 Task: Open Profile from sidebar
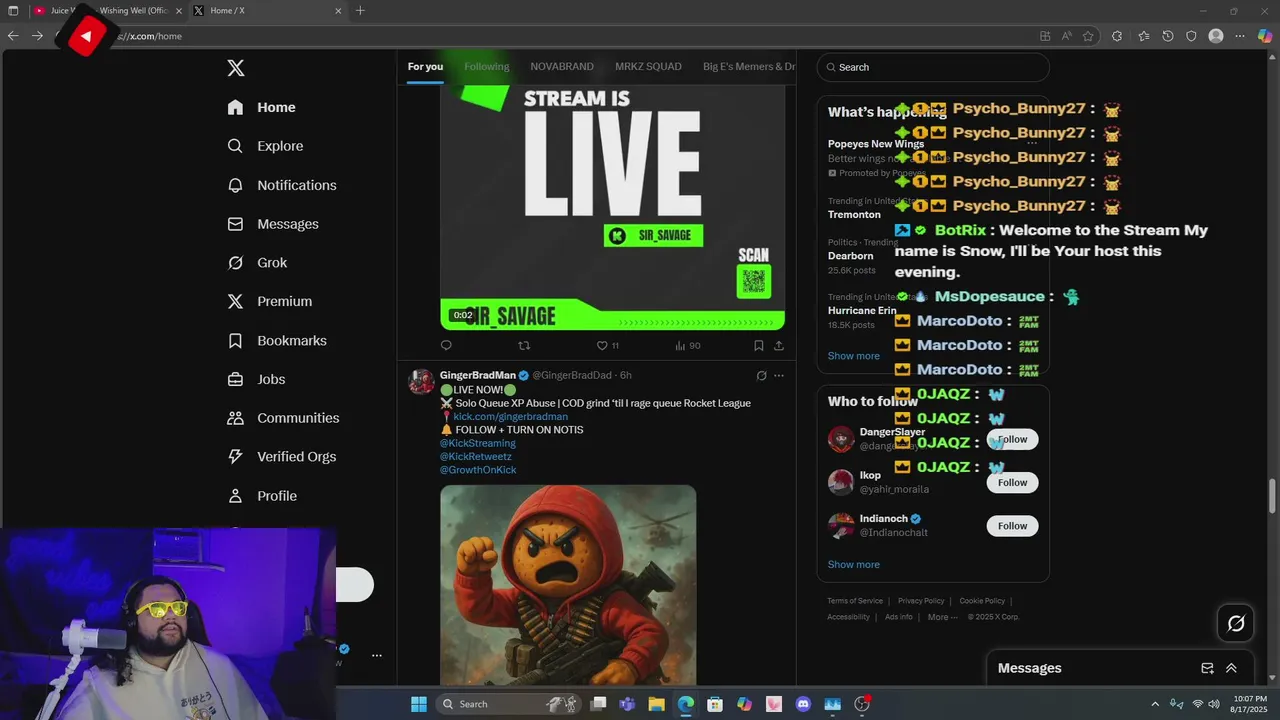pyautogui.click(x=263, y=496)
